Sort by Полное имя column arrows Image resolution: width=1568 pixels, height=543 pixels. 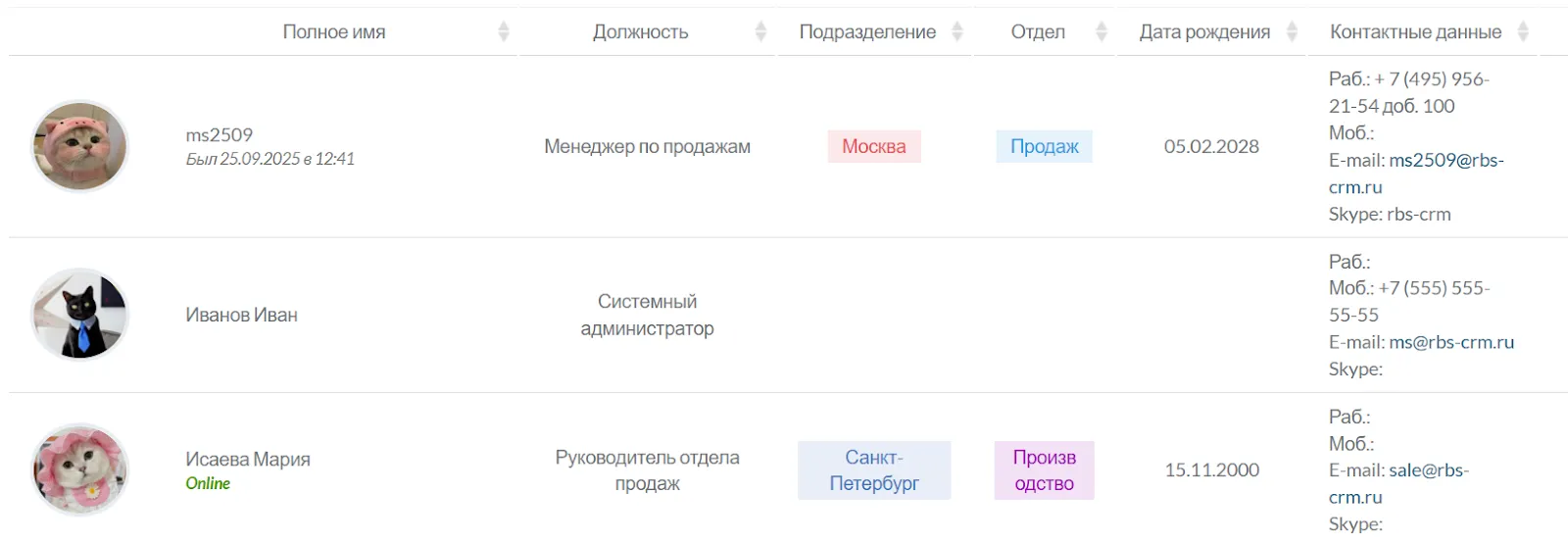pyautogui.click(x=504, y=32)
